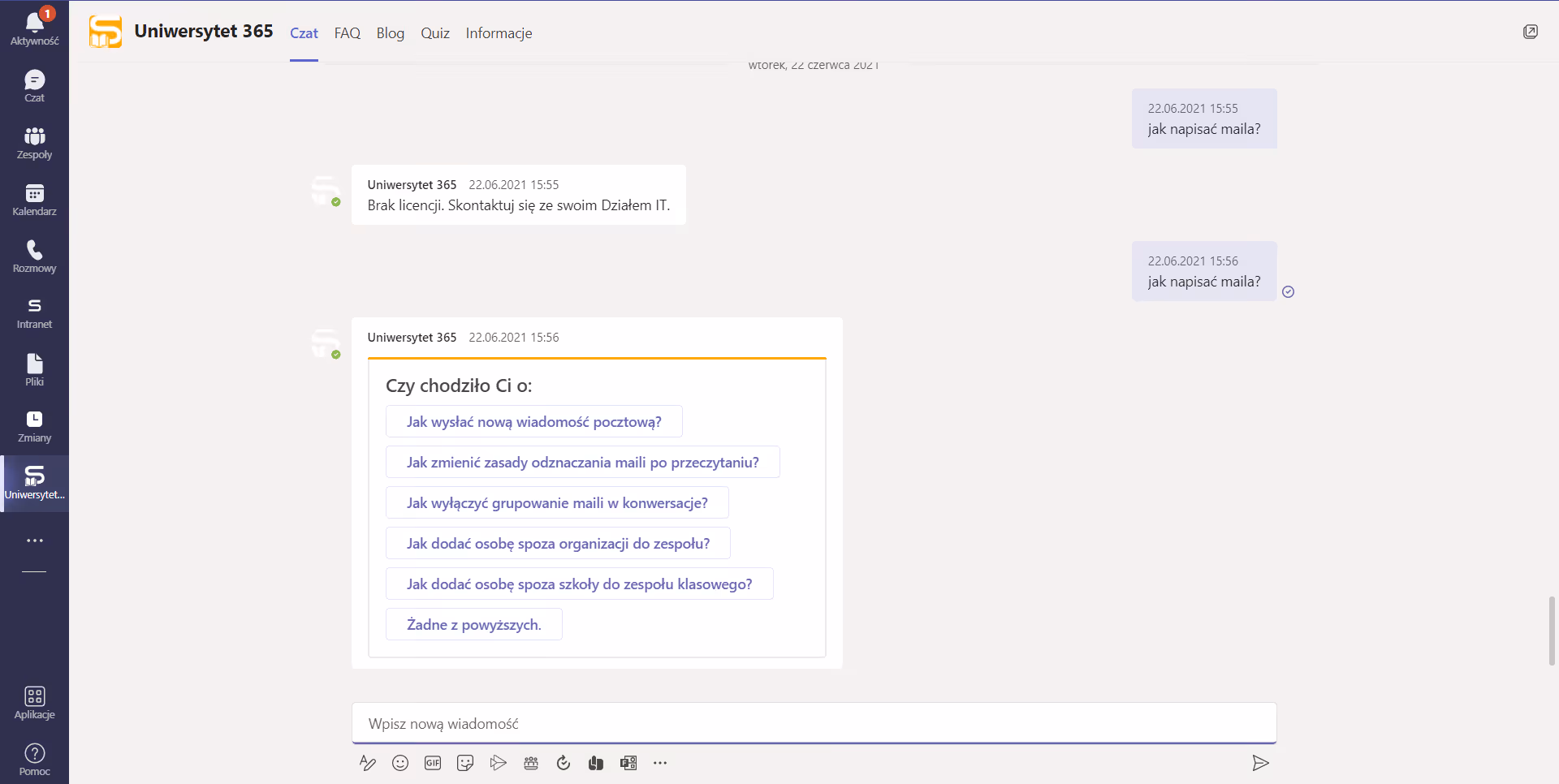Choose 'Jak wyłączyć grupowanie maili w konwersacje?'
Screen dimensions: 1559x784
[x=557, y=503]
